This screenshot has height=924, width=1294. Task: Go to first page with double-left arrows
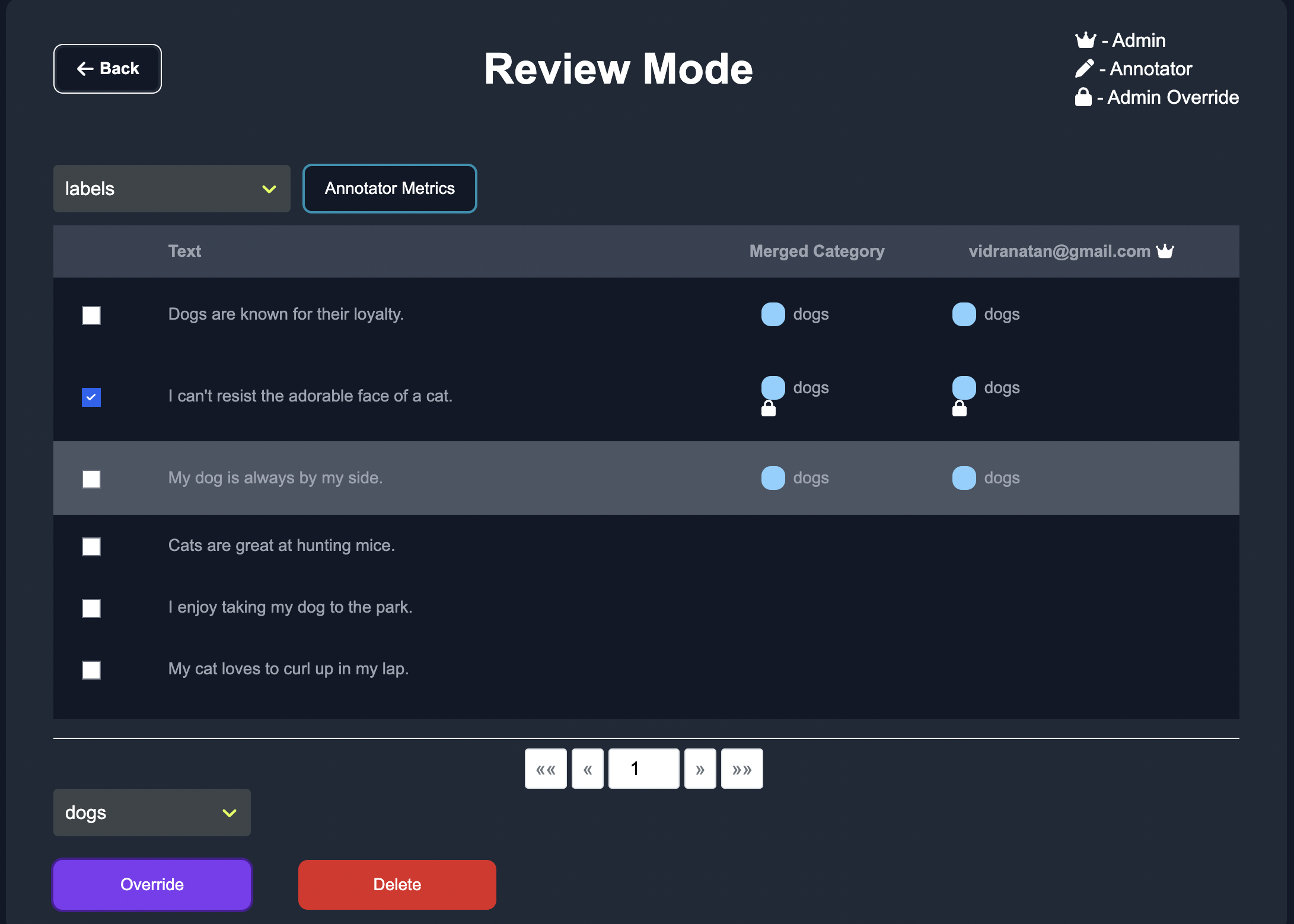[x=546, y=769]
